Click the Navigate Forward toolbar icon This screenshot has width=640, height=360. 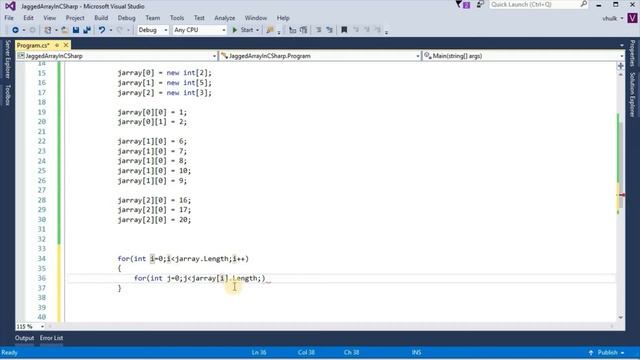(x=33, y=30)
